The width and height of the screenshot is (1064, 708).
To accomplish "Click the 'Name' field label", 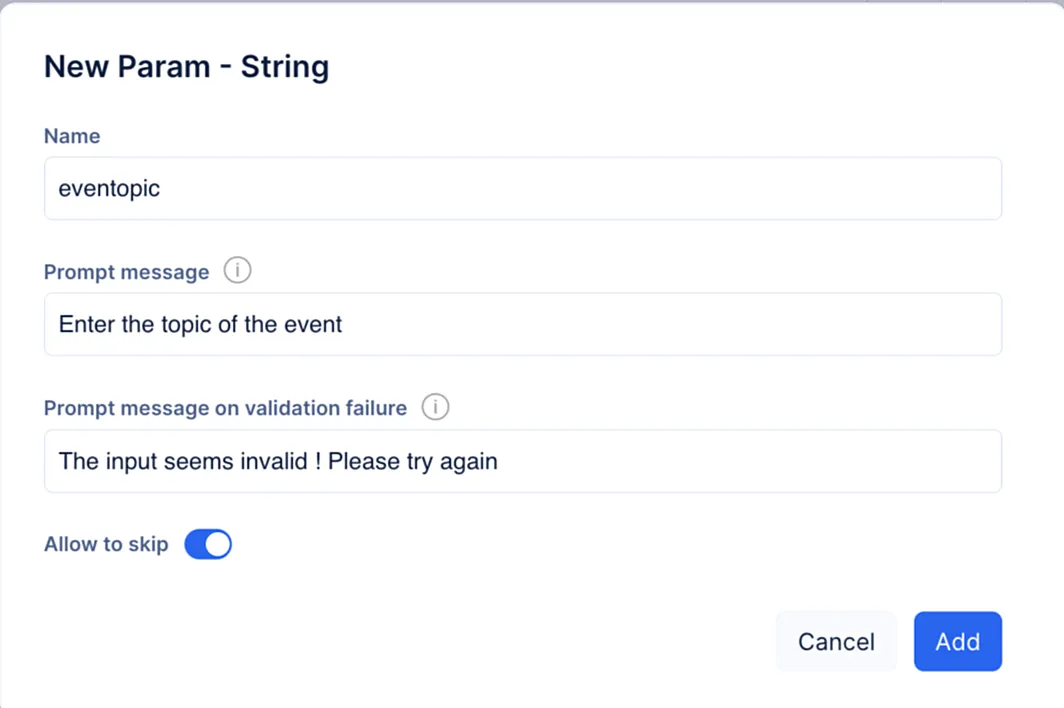I will click(72, 136).
